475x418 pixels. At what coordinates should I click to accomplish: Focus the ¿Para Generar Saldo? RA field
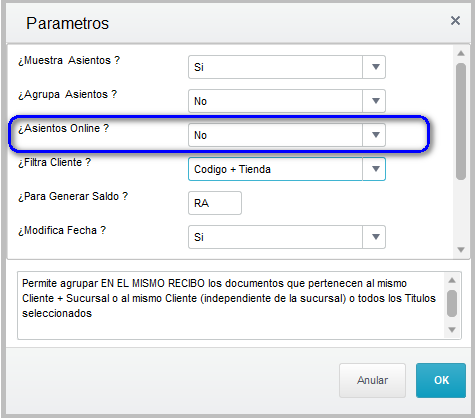coord(215,203)
